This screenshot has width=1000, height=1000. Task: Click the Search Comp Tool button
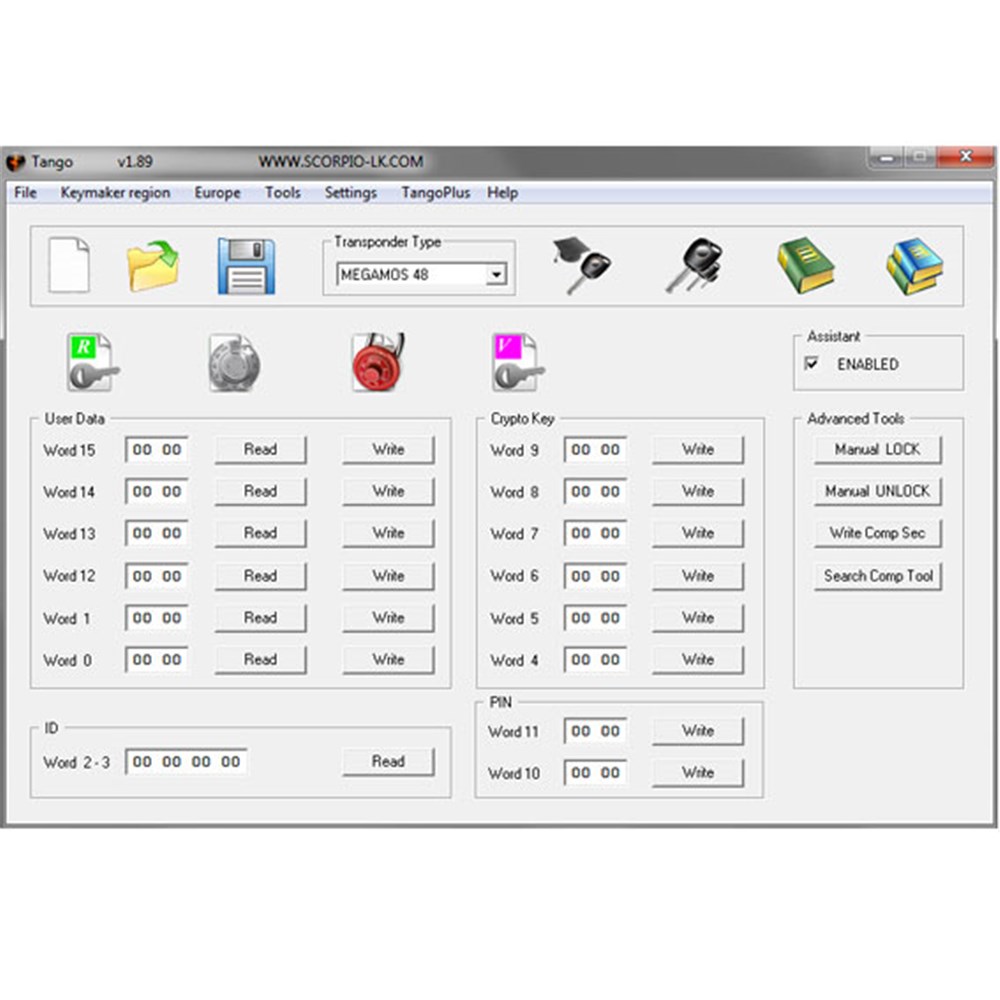(877, 576)
